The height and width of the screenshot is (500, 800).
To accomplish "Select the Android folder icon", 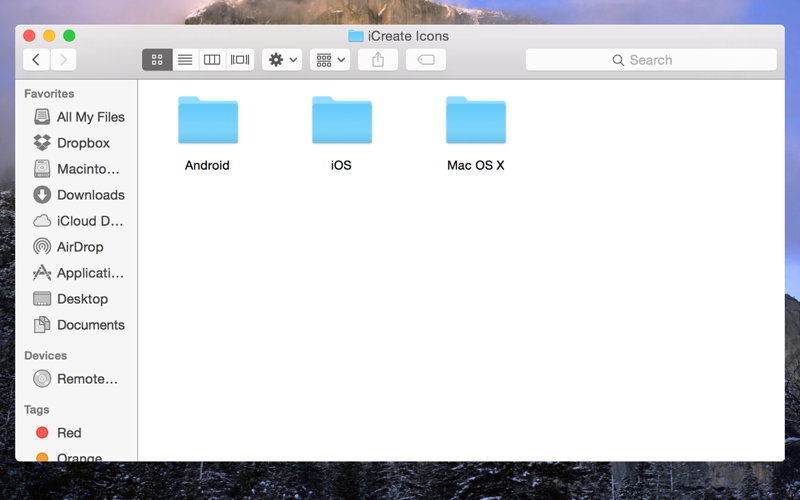I will 208,120.
